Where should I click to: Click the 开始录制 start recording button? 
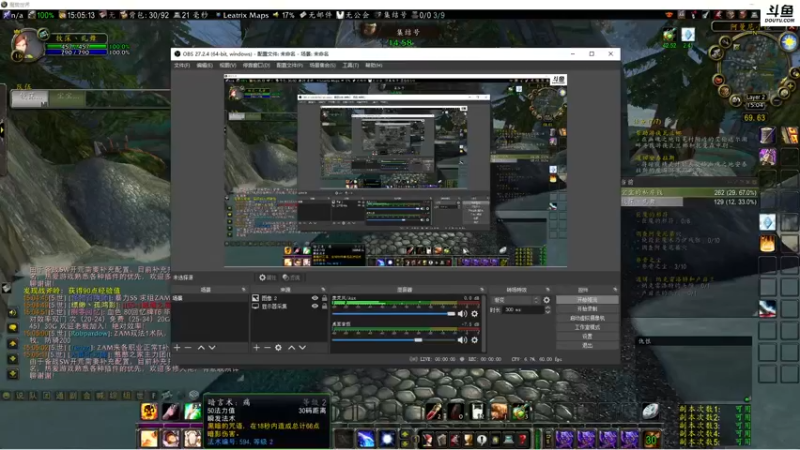click(x=587, y=309)
